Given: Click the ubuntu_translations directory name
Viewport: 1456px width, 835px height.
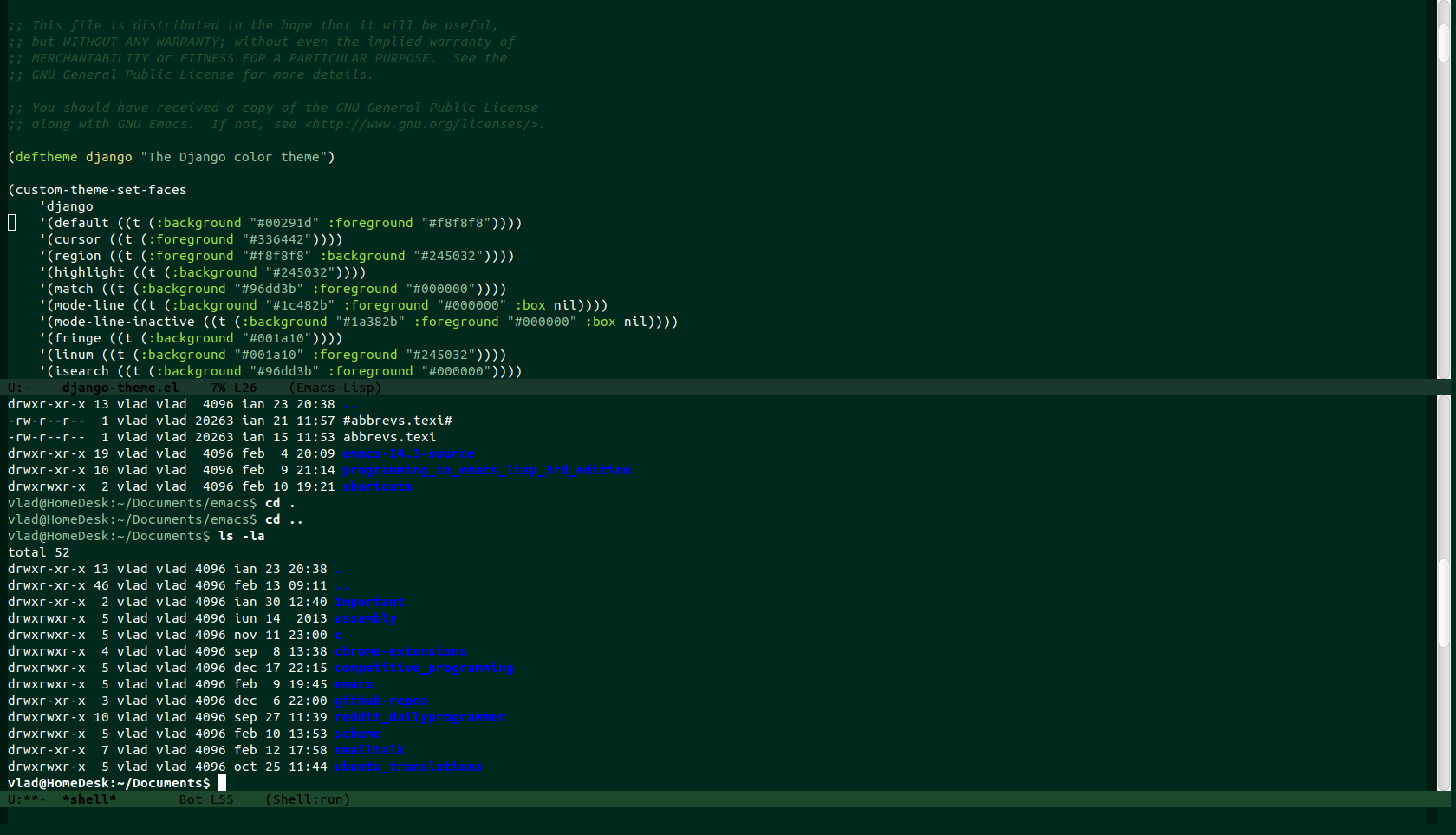Looking at the screenshot, I should click(x=408, y=767).
